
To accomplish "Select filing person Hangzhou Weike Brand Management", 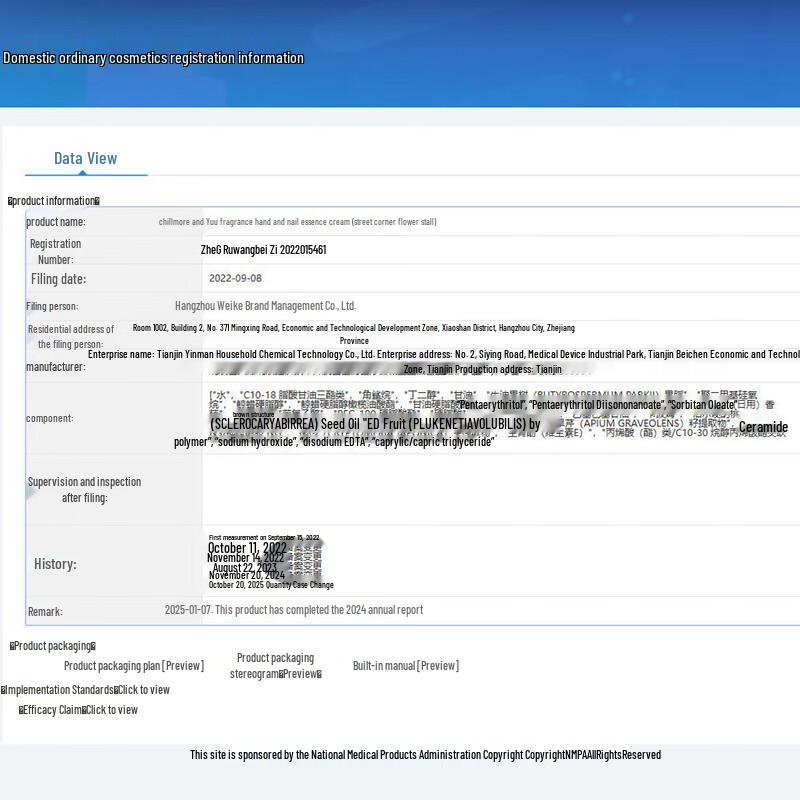I will click(x=265, y=306).
